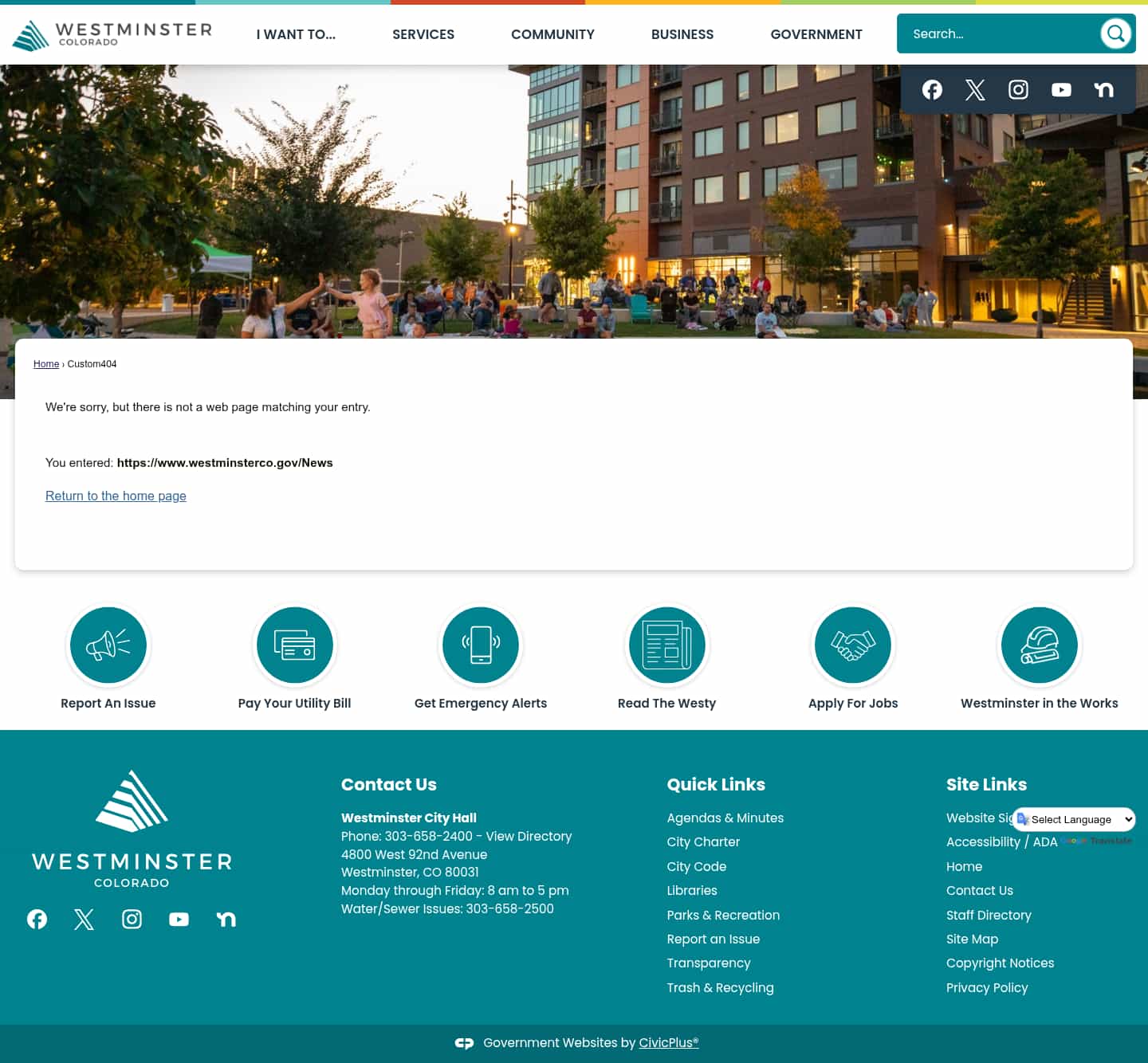Click the Apply For Jobs handshake icon
The height and width of the screenshot is (1063, 1148).
[x=853, y=645]
